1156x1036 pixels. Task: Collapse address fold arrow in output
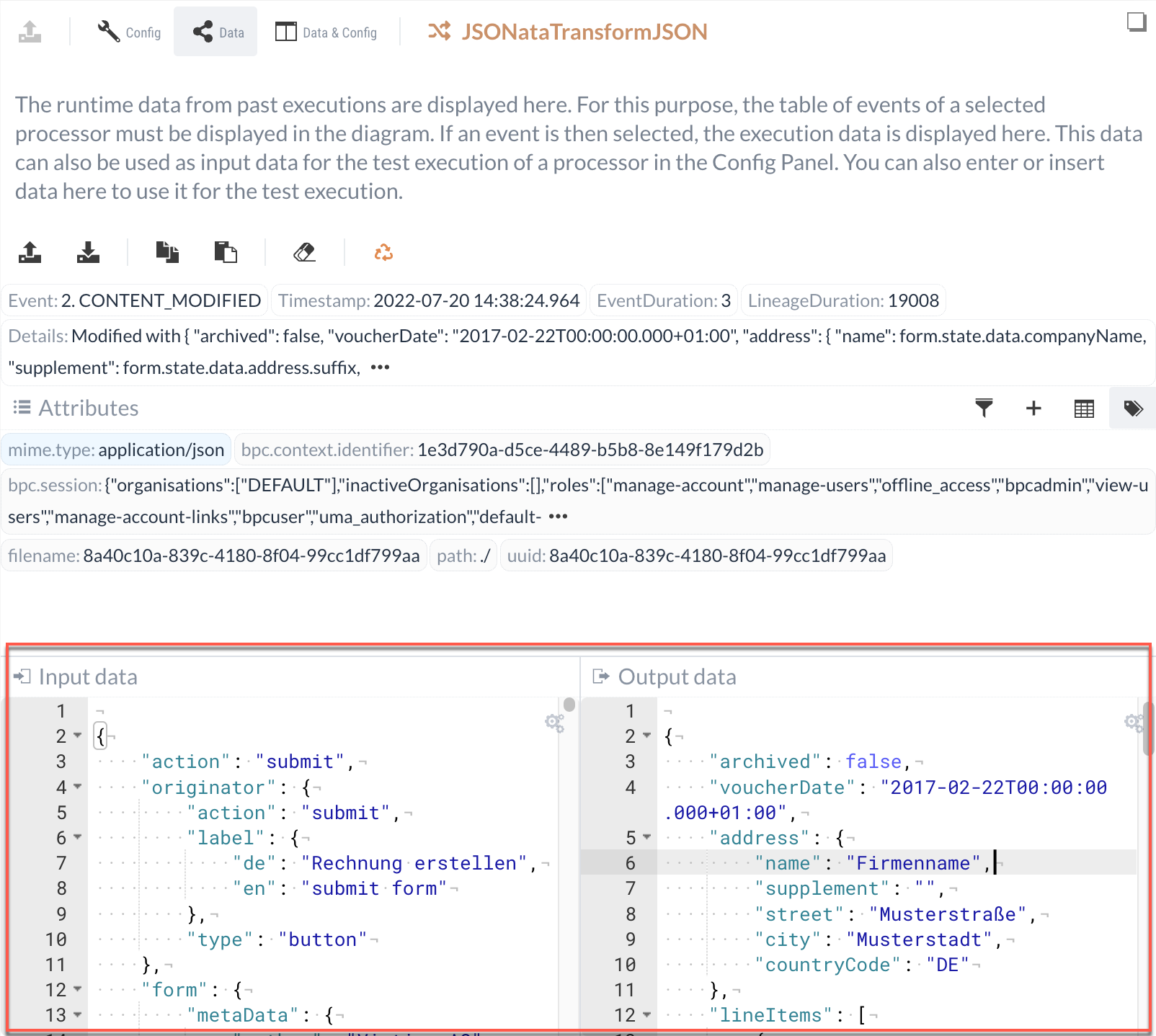[x=647, y=837]
